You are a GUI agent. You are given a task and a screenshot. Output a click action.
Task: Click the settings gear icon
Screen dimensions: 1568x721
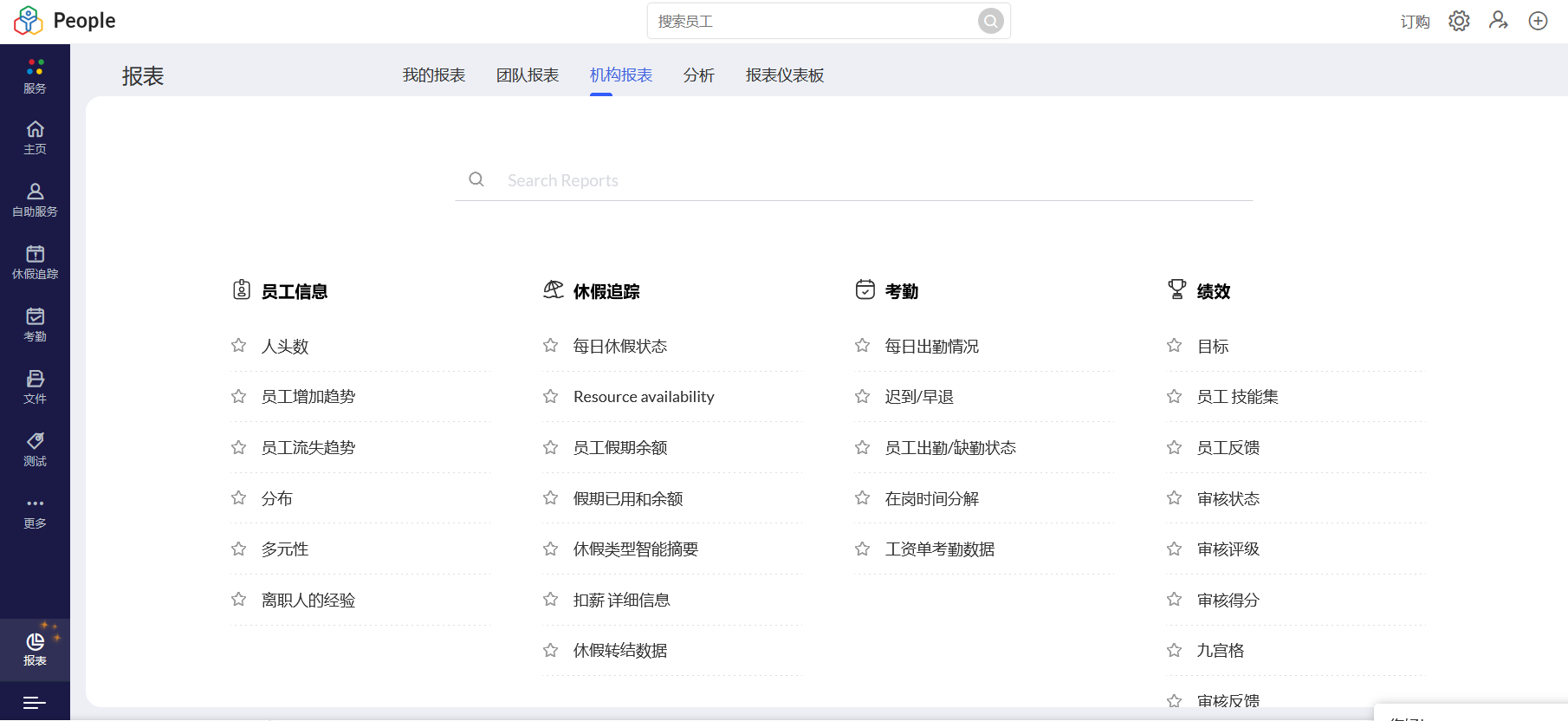click(1459, 21)
